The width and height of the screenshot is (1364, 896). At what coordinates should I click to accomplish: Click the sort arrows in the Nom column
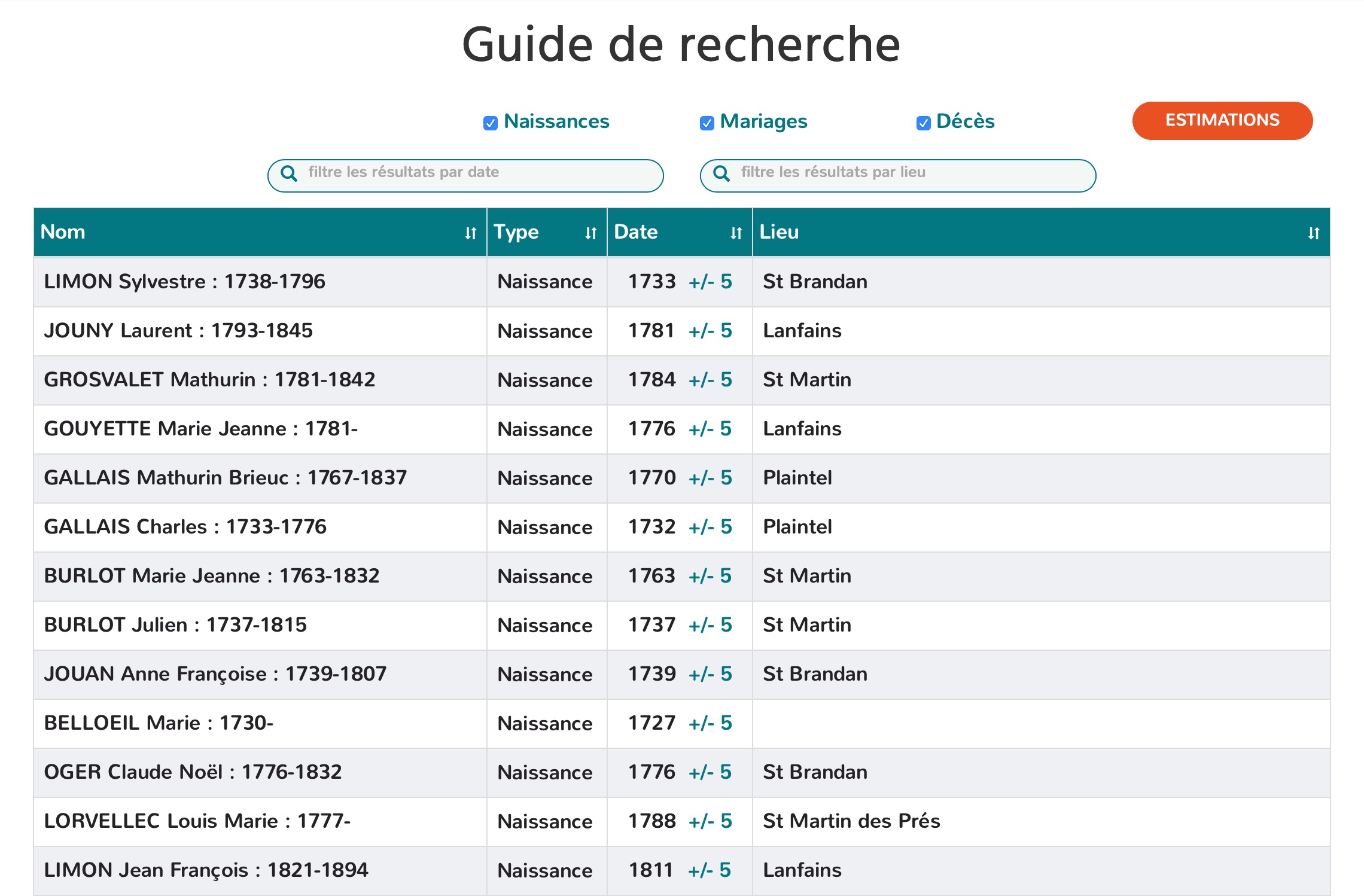tap(471, 233)
